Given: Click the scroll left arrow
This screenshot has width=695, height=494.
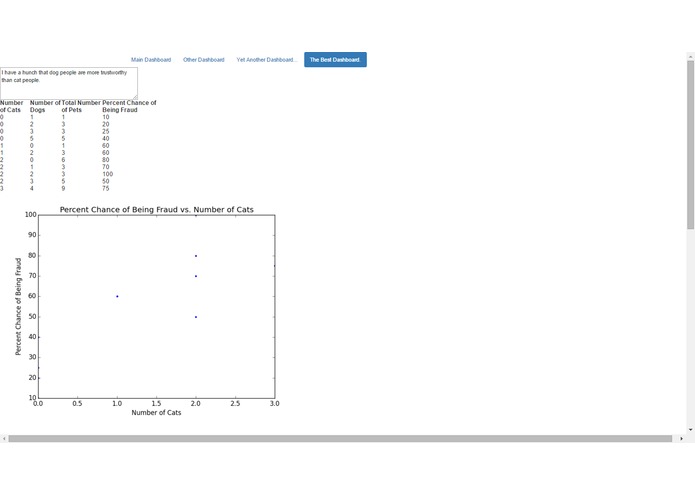Looking at the screenshot, I should [x=4, y=439].
